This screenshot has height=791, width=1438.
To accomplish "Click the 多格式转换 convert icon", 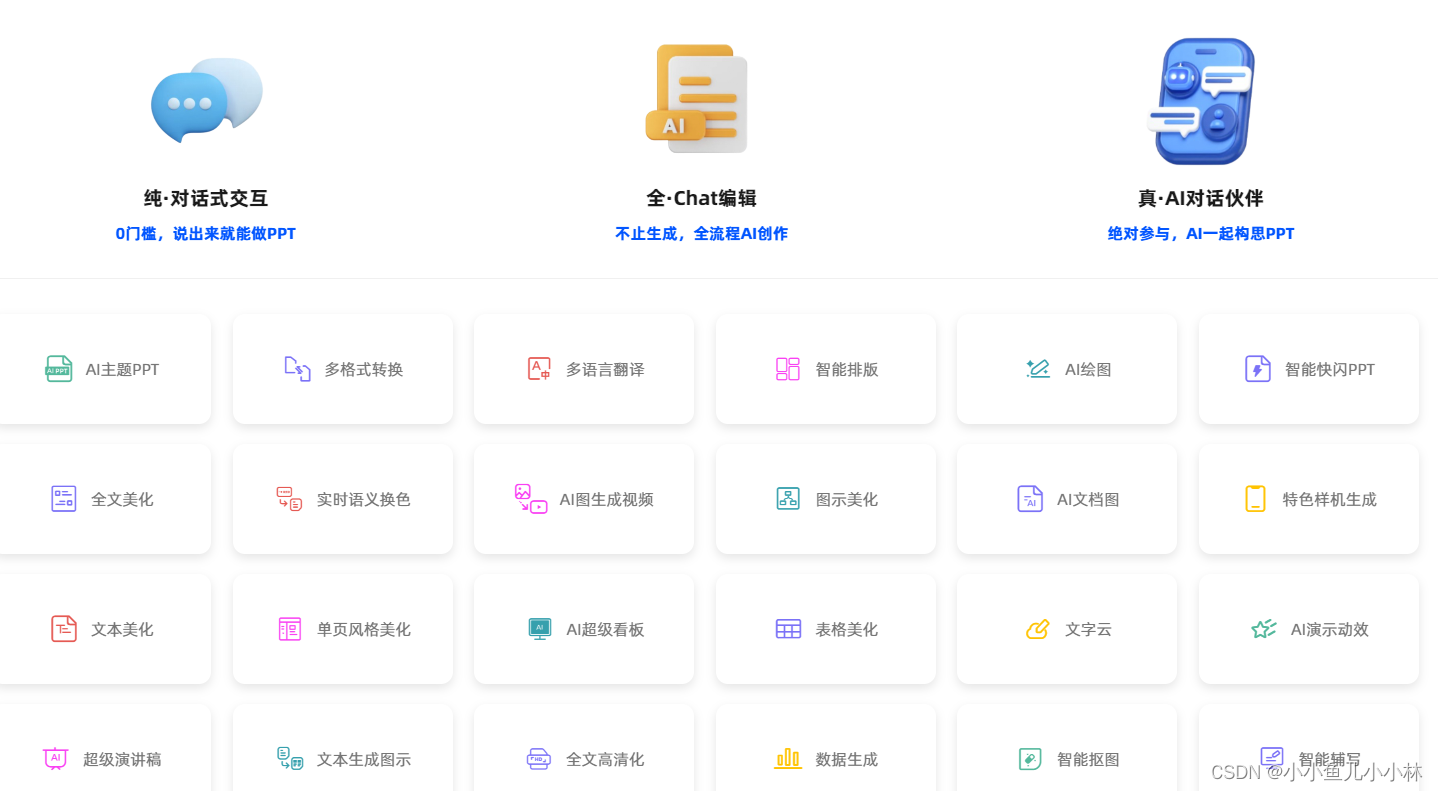I will click(x=297, y=369).
